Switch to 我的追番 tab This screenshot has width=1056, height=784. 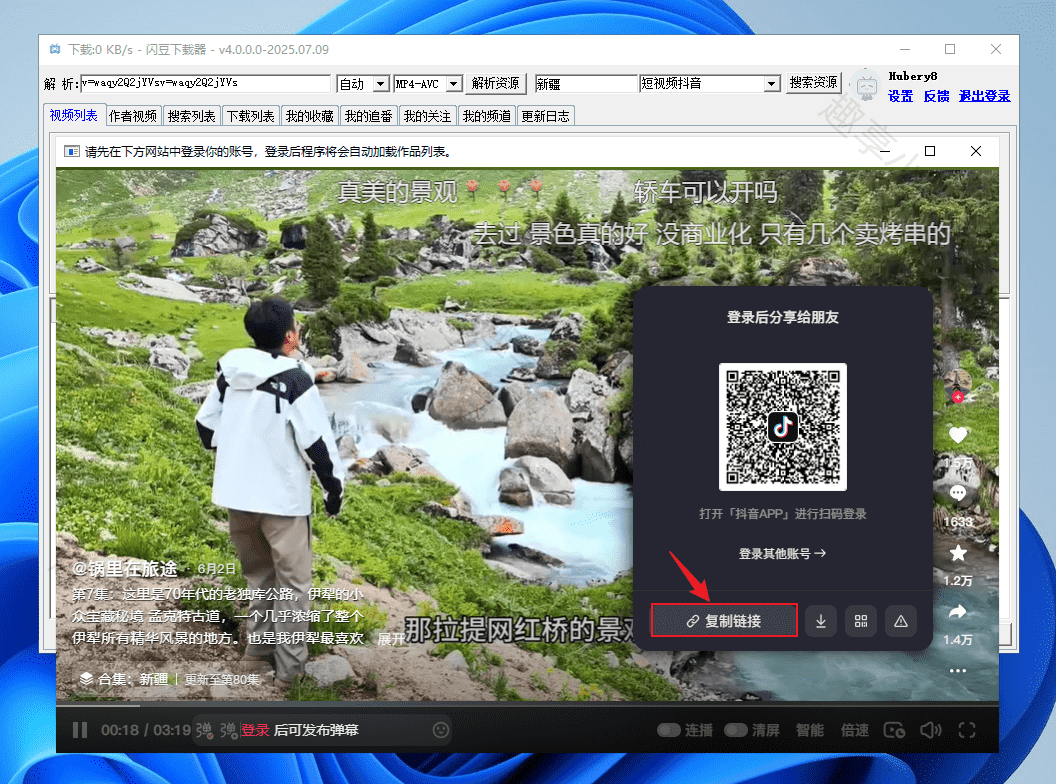click(x=368, y=116)
